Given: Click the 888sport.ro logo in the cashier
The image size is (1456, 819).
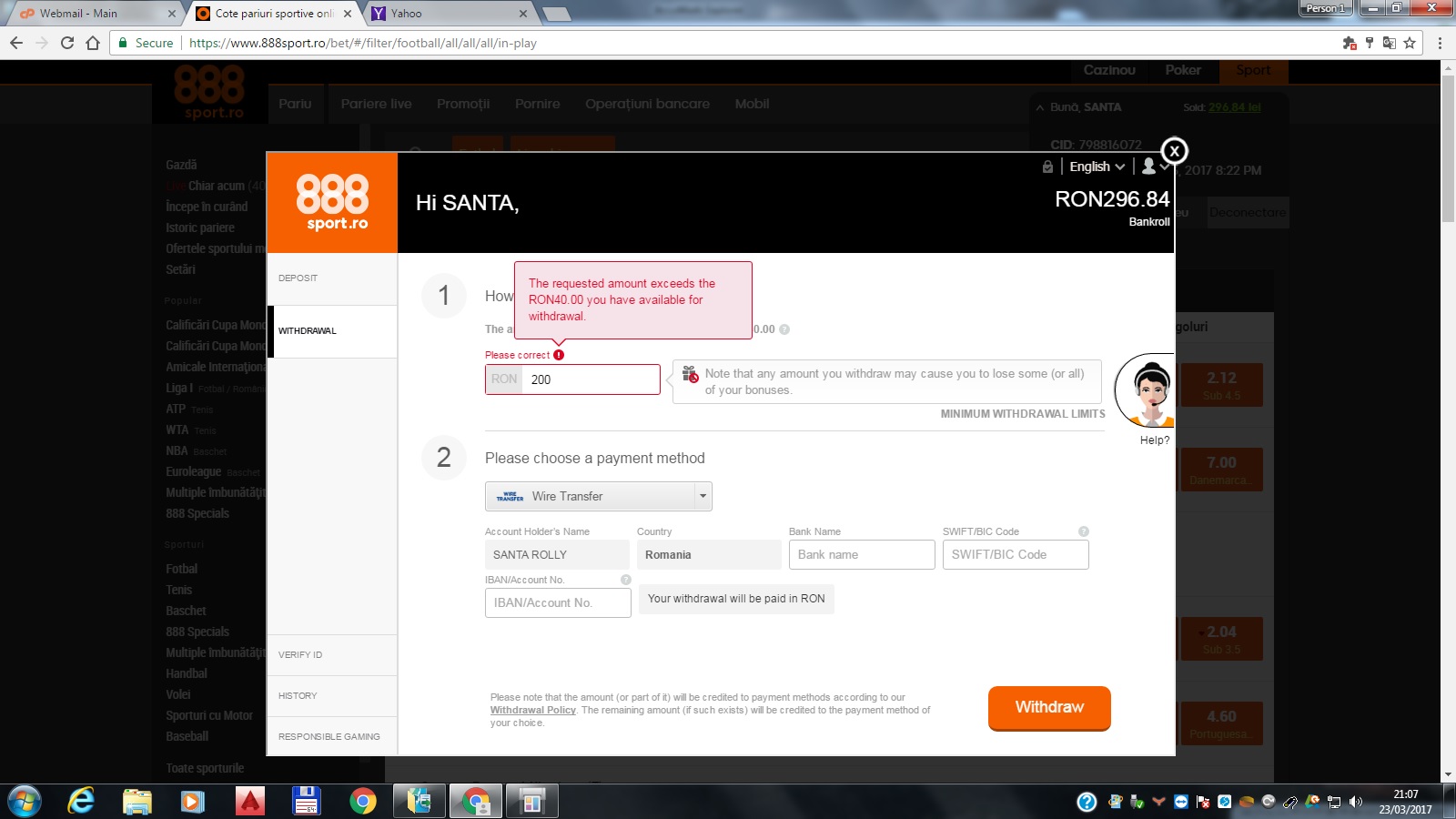Looking at the screenshot, I should pos(332,202).
